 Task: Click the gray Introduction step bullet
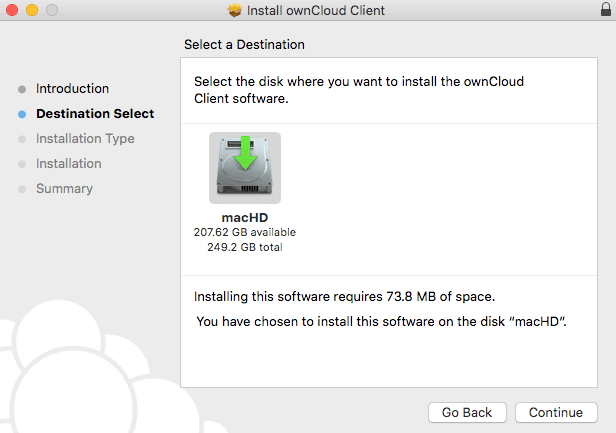[22, 89]
